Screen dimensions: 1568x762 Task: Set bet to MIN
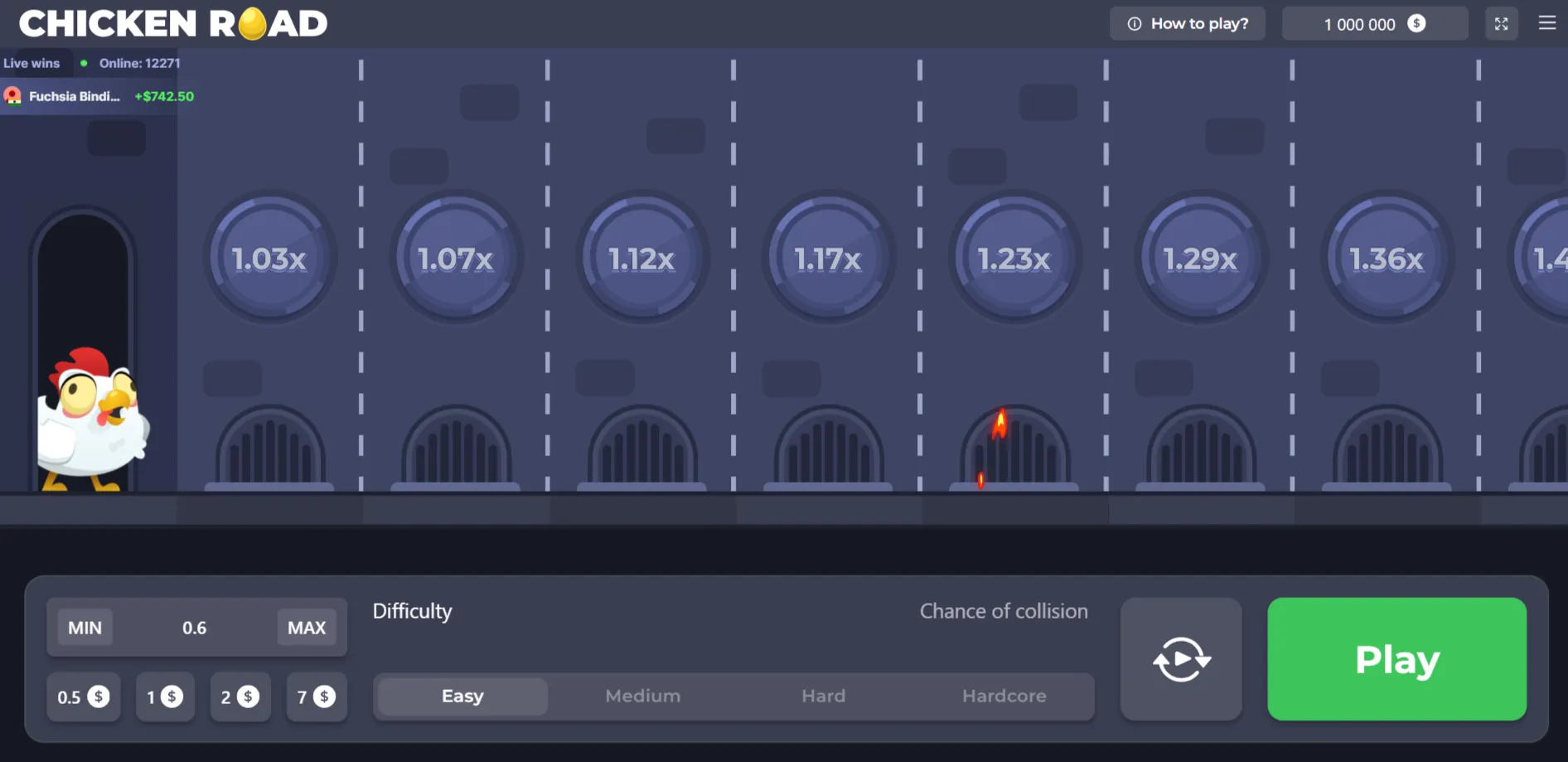85,628
